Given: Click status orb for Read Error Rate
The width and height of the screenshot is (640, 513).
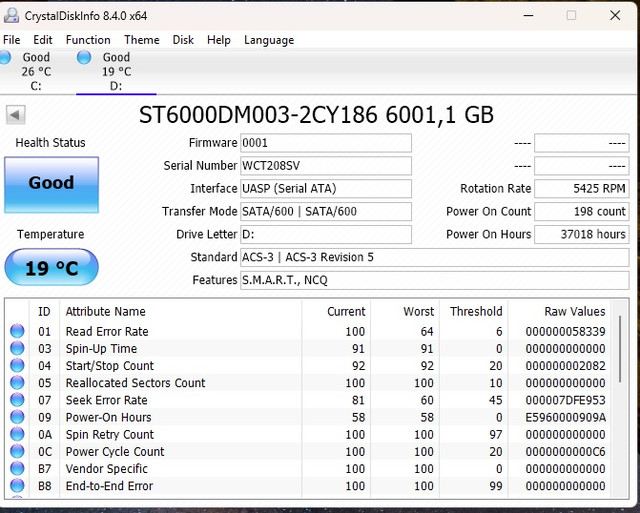Looking at the screenshot, I should point(17,331).
